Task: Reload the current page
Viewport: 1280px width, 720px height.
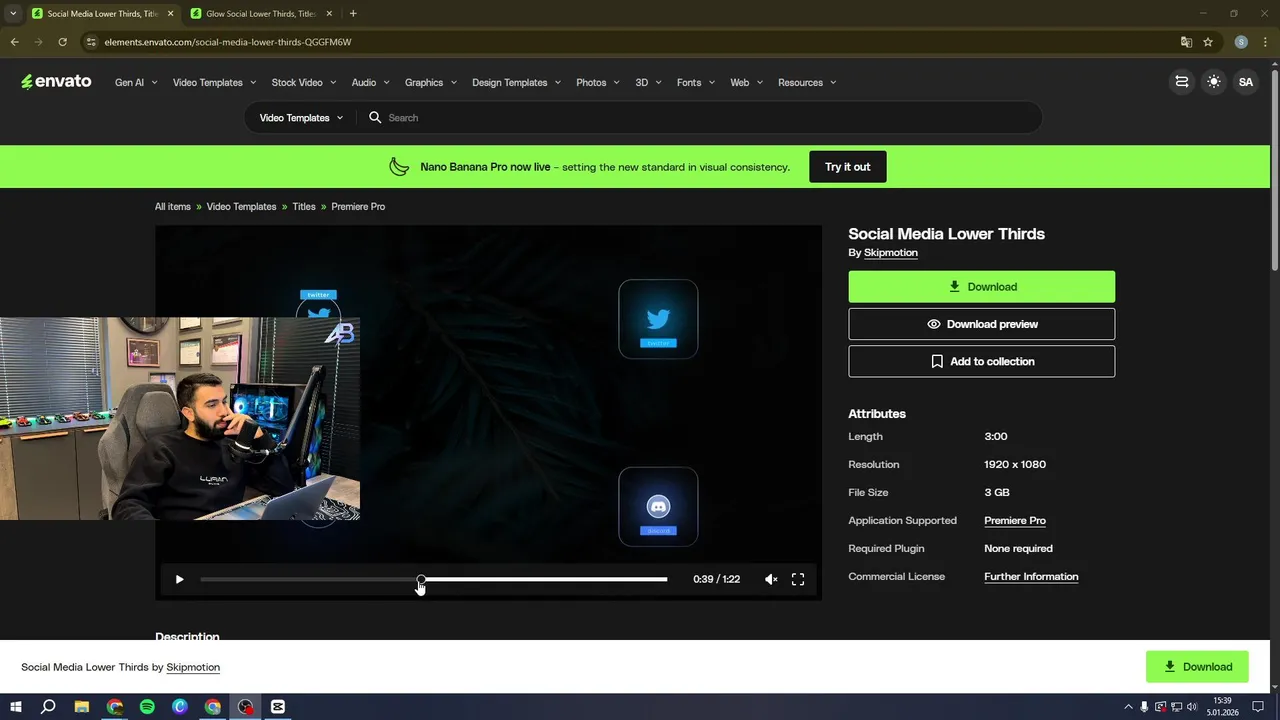Action: pos(62,42)
